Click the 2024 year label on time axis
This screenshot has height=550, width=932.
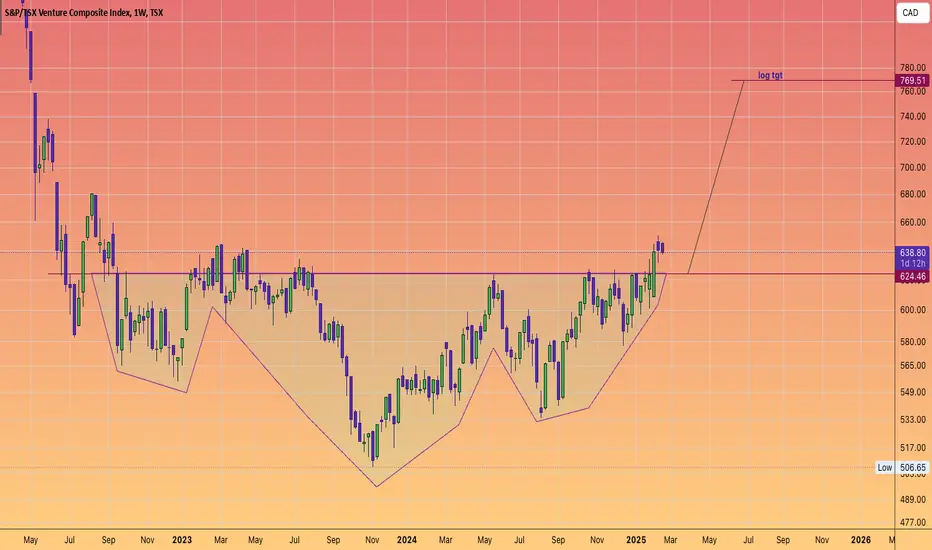tap(407, 540)
